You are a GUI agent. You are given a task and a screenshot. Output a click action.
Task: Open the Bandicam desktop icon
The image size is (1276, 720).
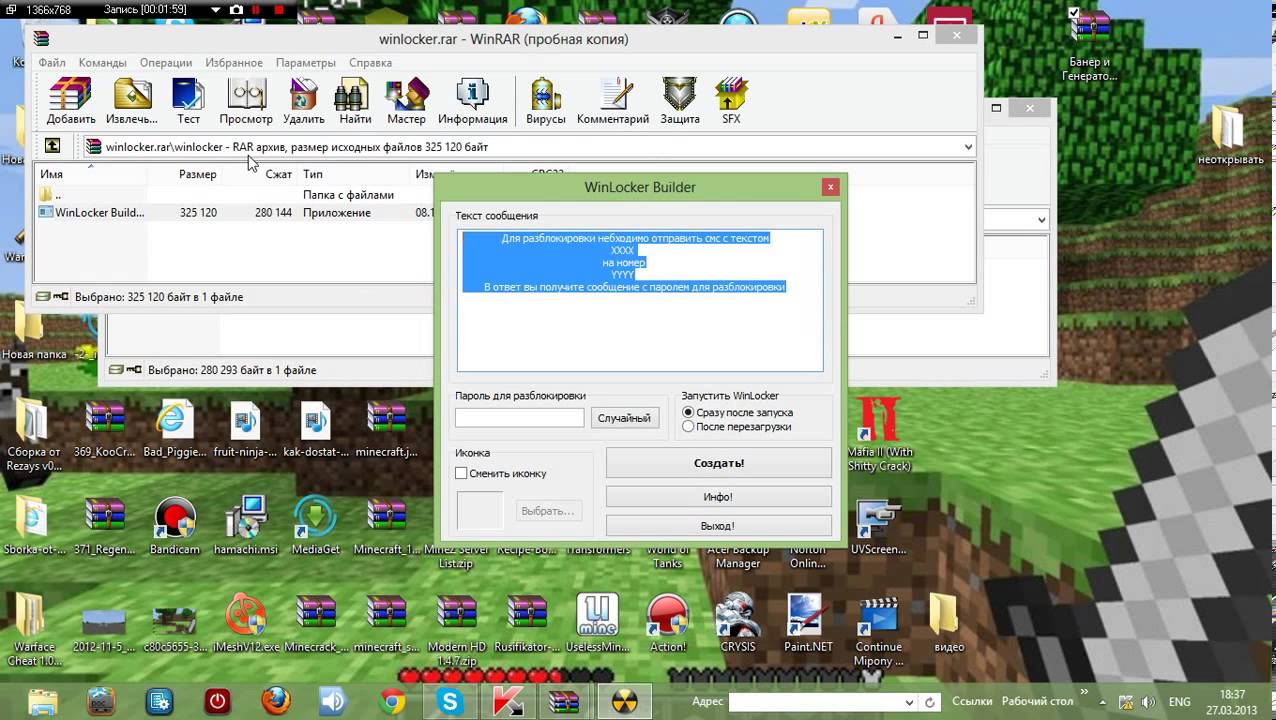click(x=175, y=526)
